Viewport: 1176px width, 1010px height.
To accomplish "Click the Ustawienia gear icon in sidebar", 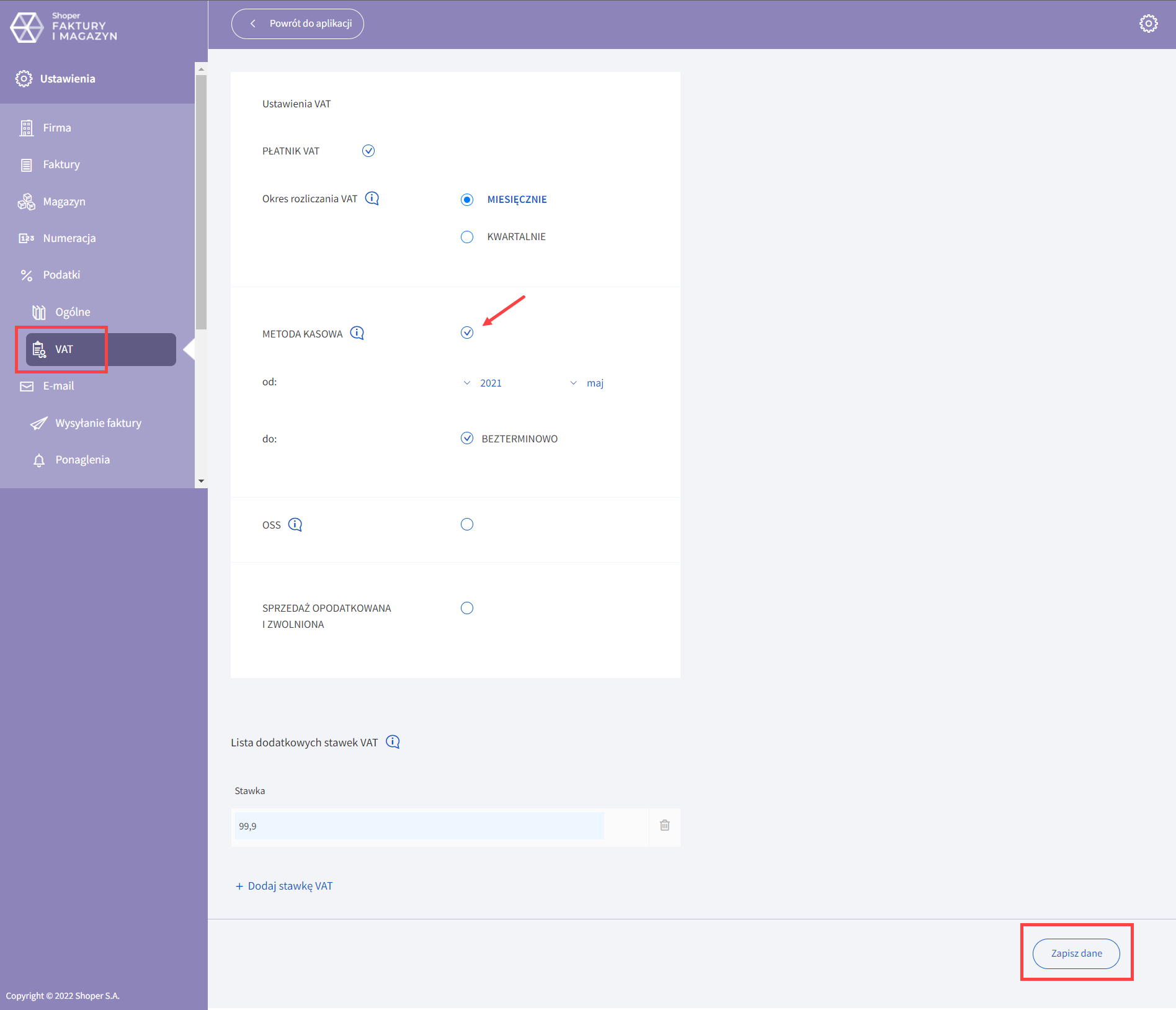I will point(24,79).
